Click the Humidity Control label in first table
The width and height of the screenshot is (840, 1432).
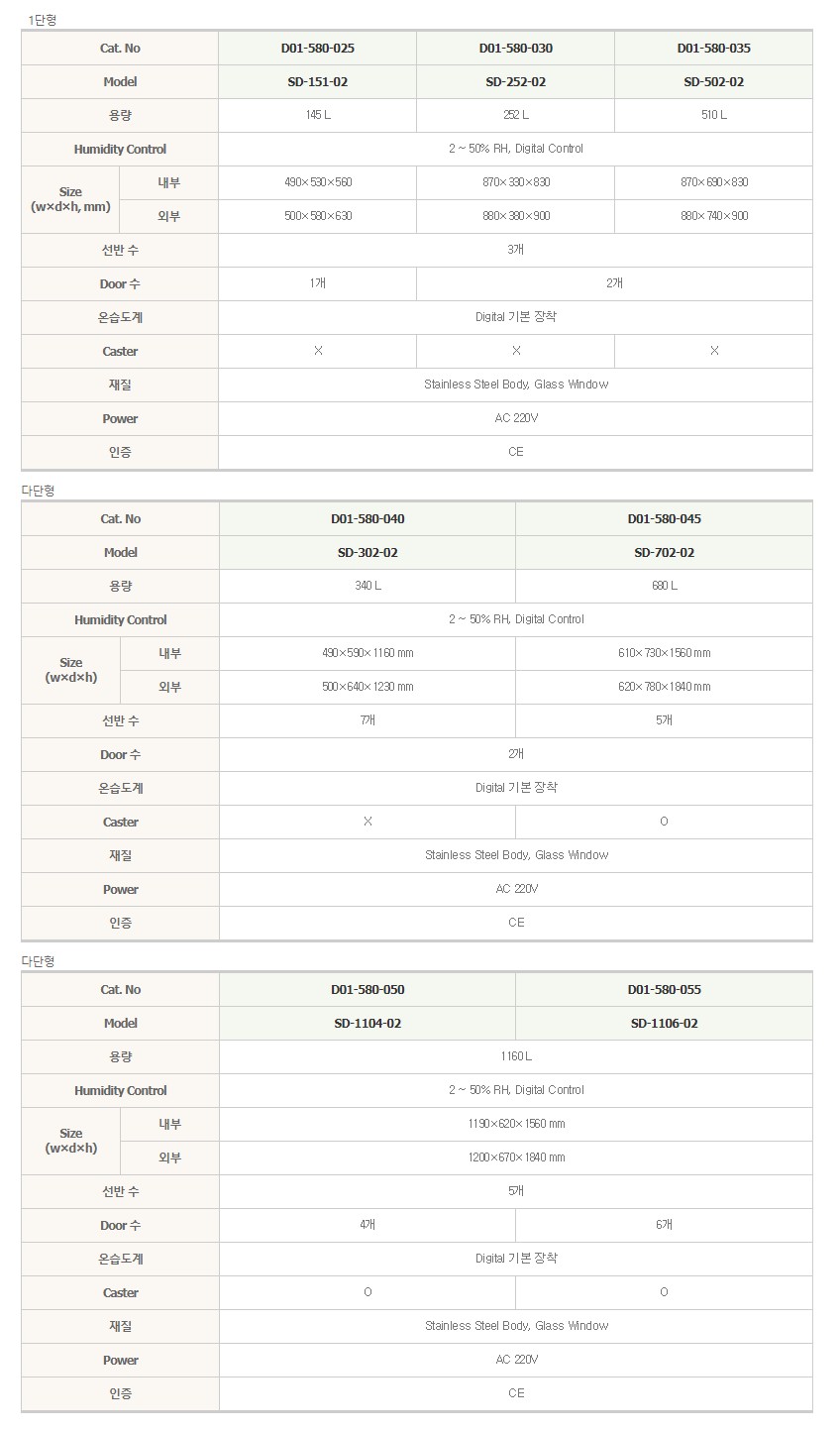click(x=120, y=149)
